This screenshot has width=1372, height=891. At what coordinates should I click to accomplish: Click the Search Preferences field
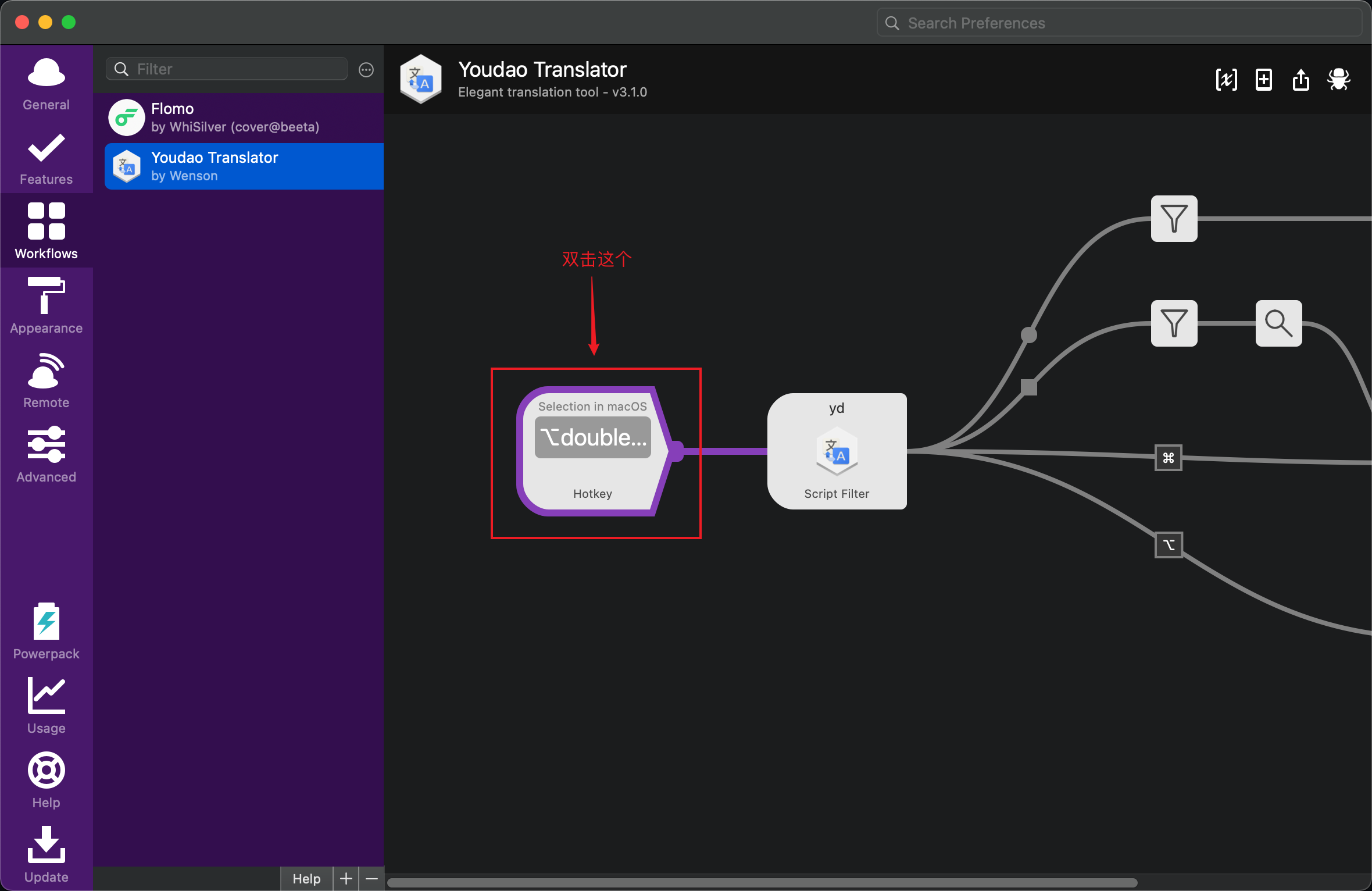[1119, 23]
